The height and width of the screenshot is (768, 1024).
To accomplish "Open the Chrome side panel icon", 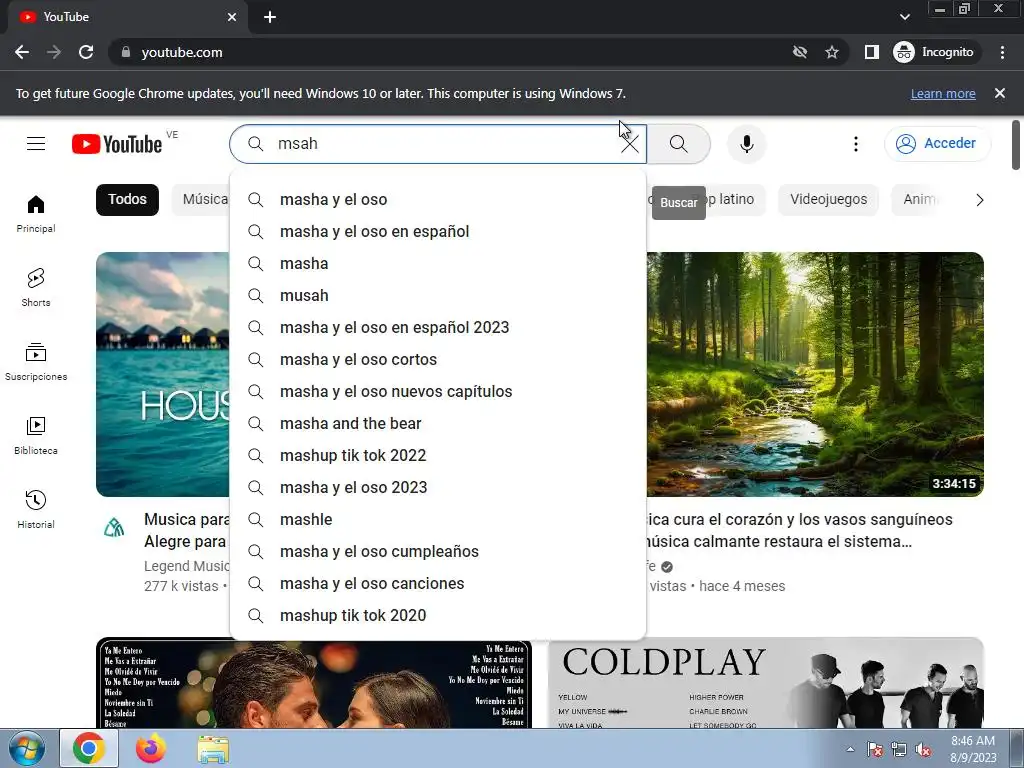I will [871, 52].
